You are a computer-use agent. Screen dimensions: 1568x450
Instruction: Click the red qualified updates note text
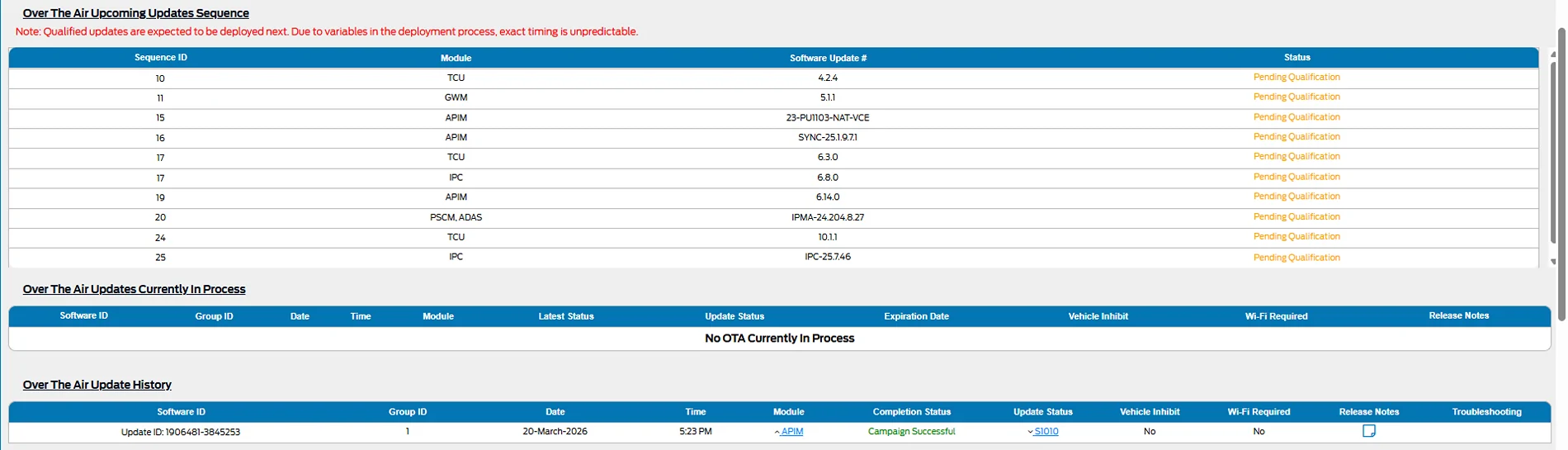327,32
